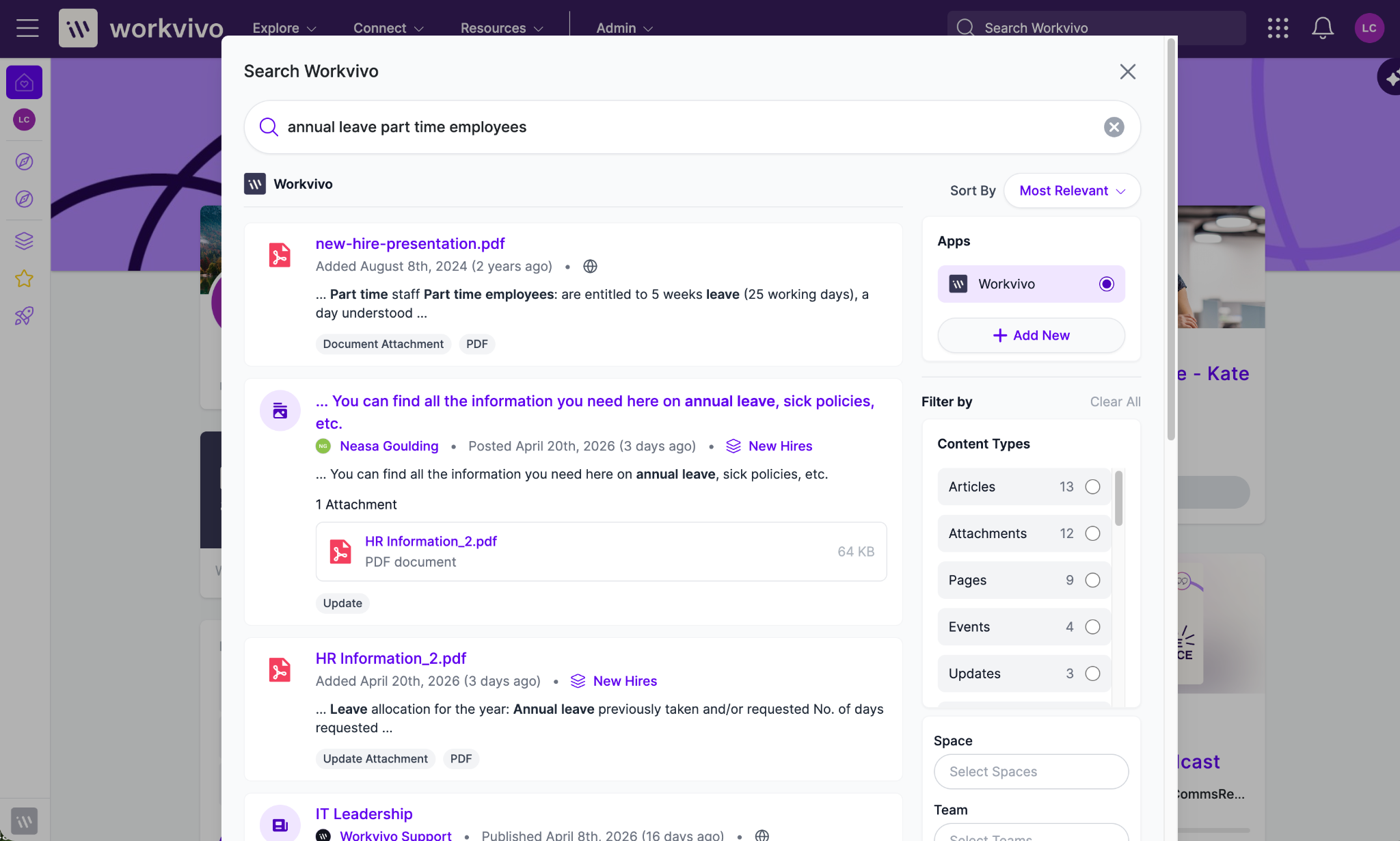Open the LC avatar in left sidebar
Image resolution: width=1400 pixels, height=841 pixels.
[x=25, y=120]
